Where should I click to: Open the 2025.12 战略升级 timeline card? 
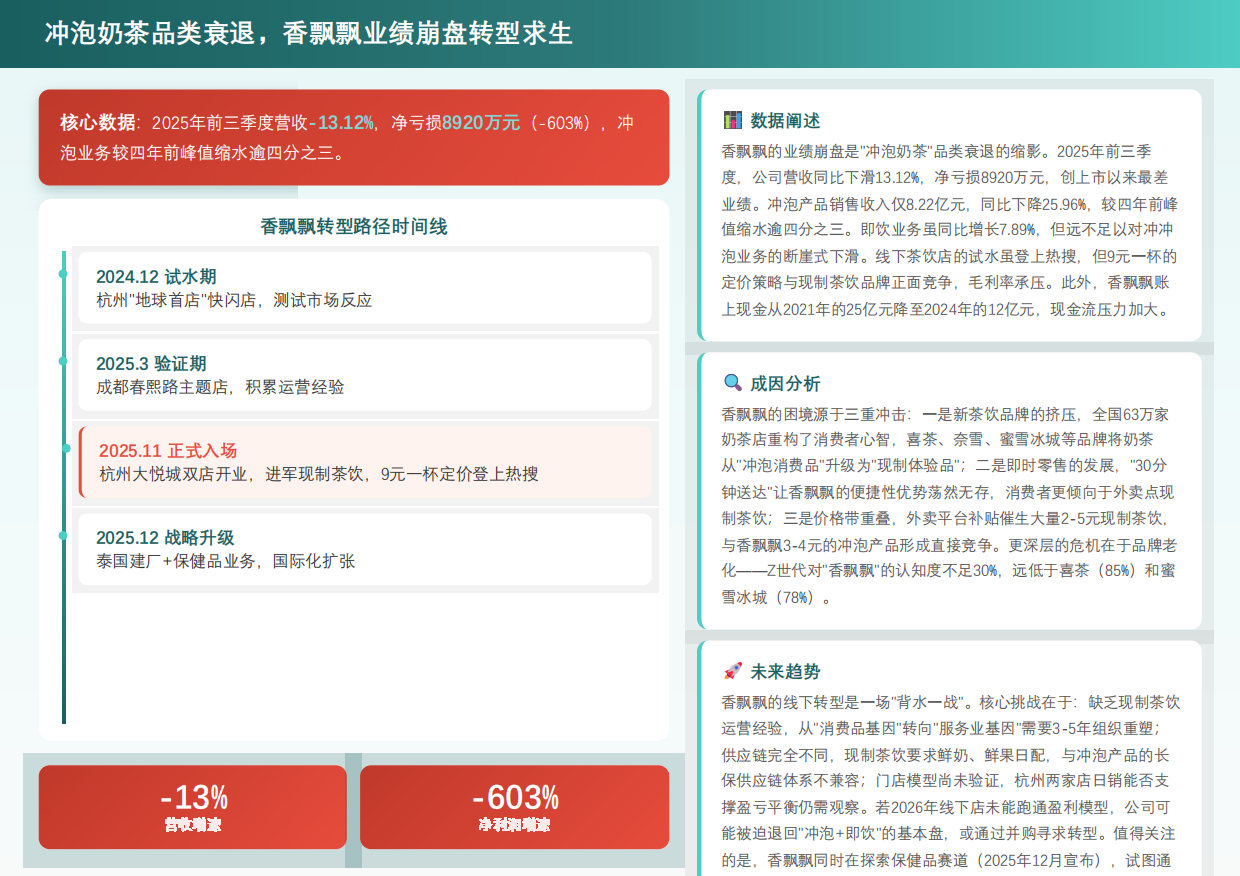pos(365,548)
